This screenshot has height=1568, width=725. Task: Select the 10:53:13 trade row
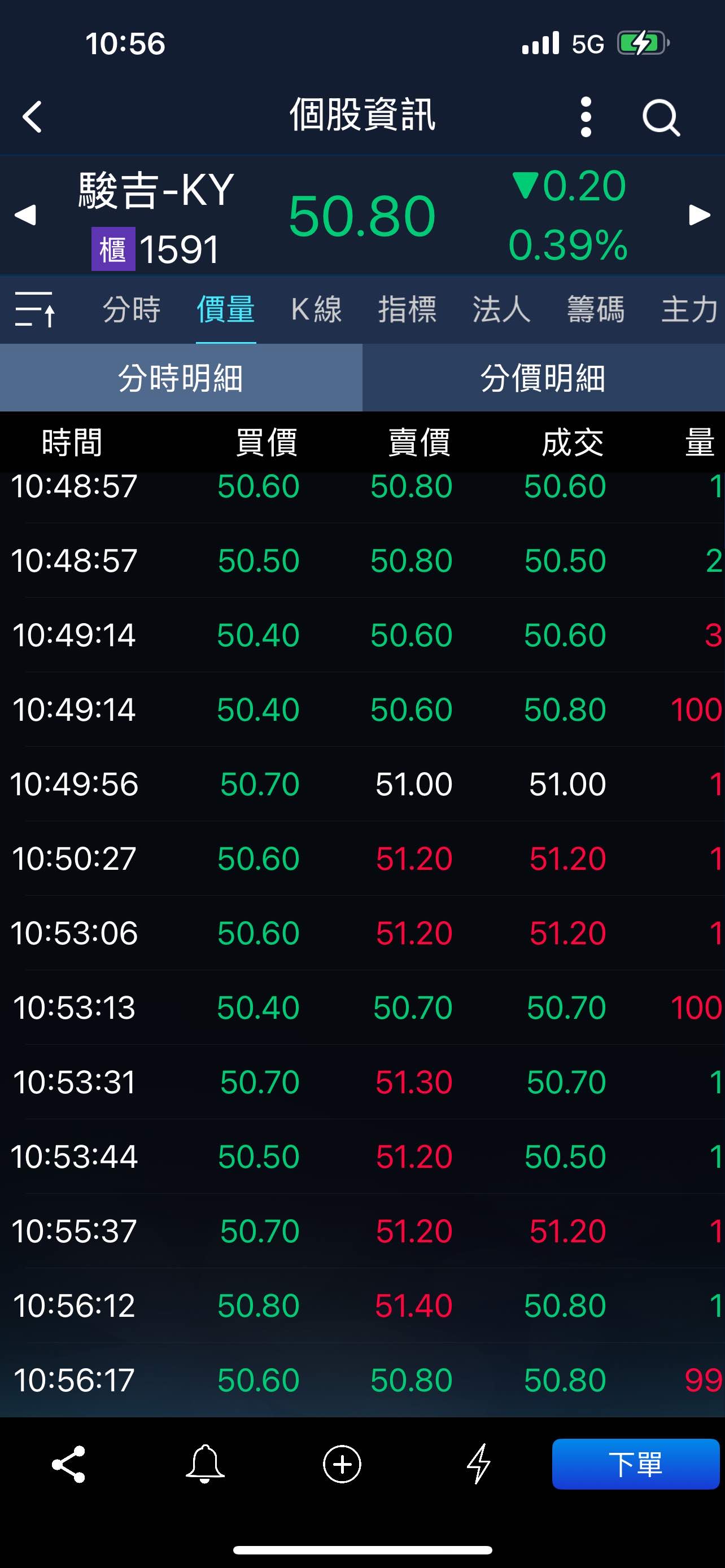[362, 1008]
